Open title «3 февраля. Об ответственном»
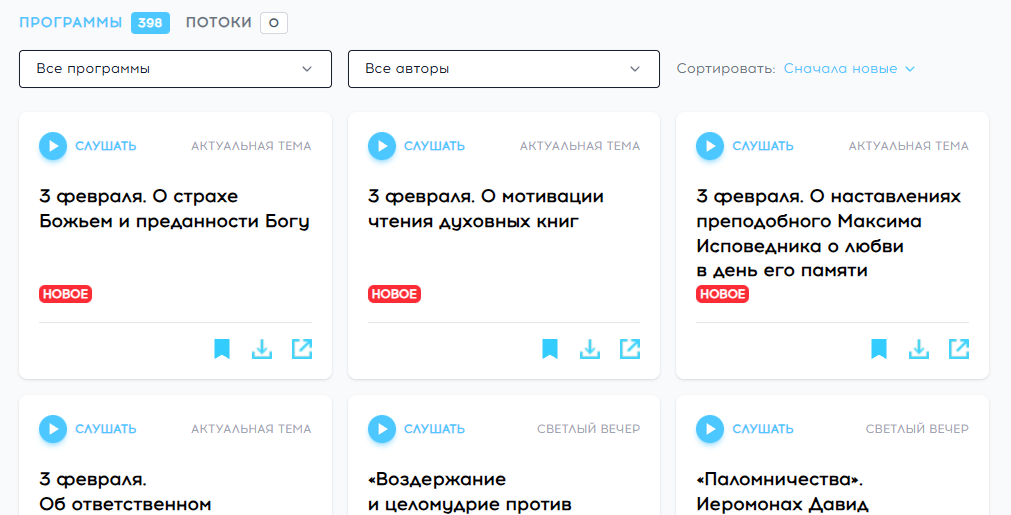 (125, 492)
